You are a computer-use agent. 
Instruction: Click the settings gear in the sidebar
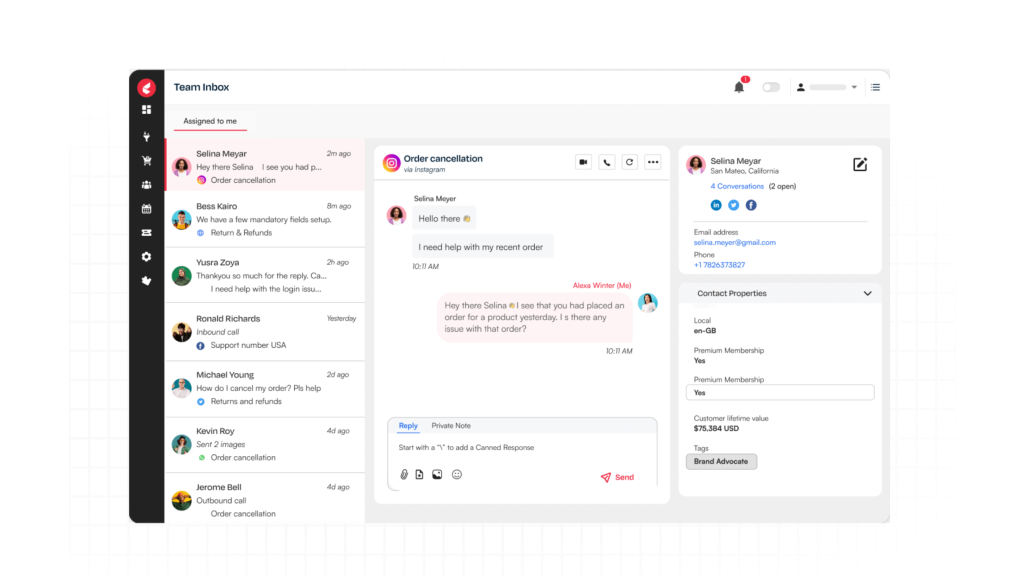(x=146, y=257)
